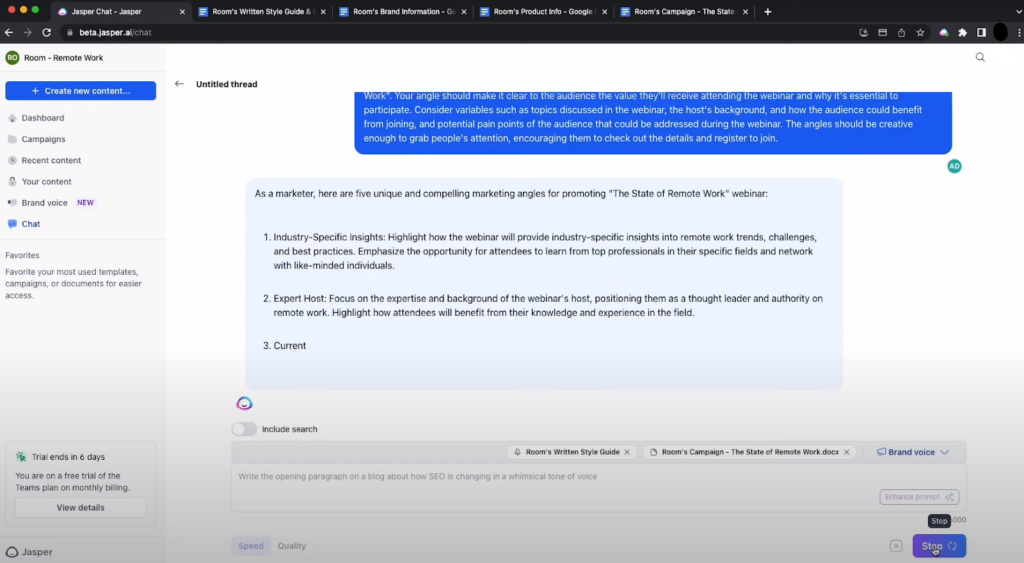
Task: Open Your content in the sidebar
Action: tap(46, 182)
